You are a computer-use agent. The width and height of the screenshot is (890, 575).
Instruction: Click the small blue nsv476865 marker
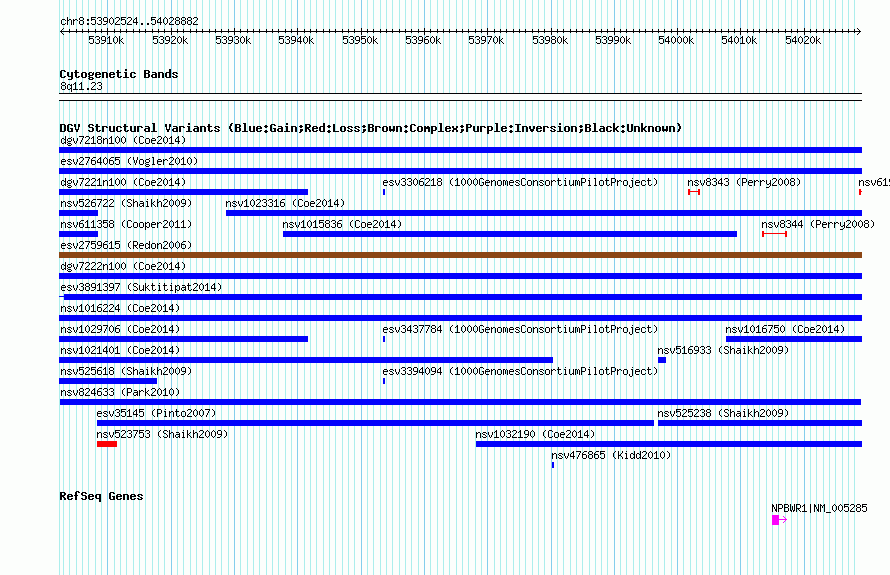tap(553, 465)
